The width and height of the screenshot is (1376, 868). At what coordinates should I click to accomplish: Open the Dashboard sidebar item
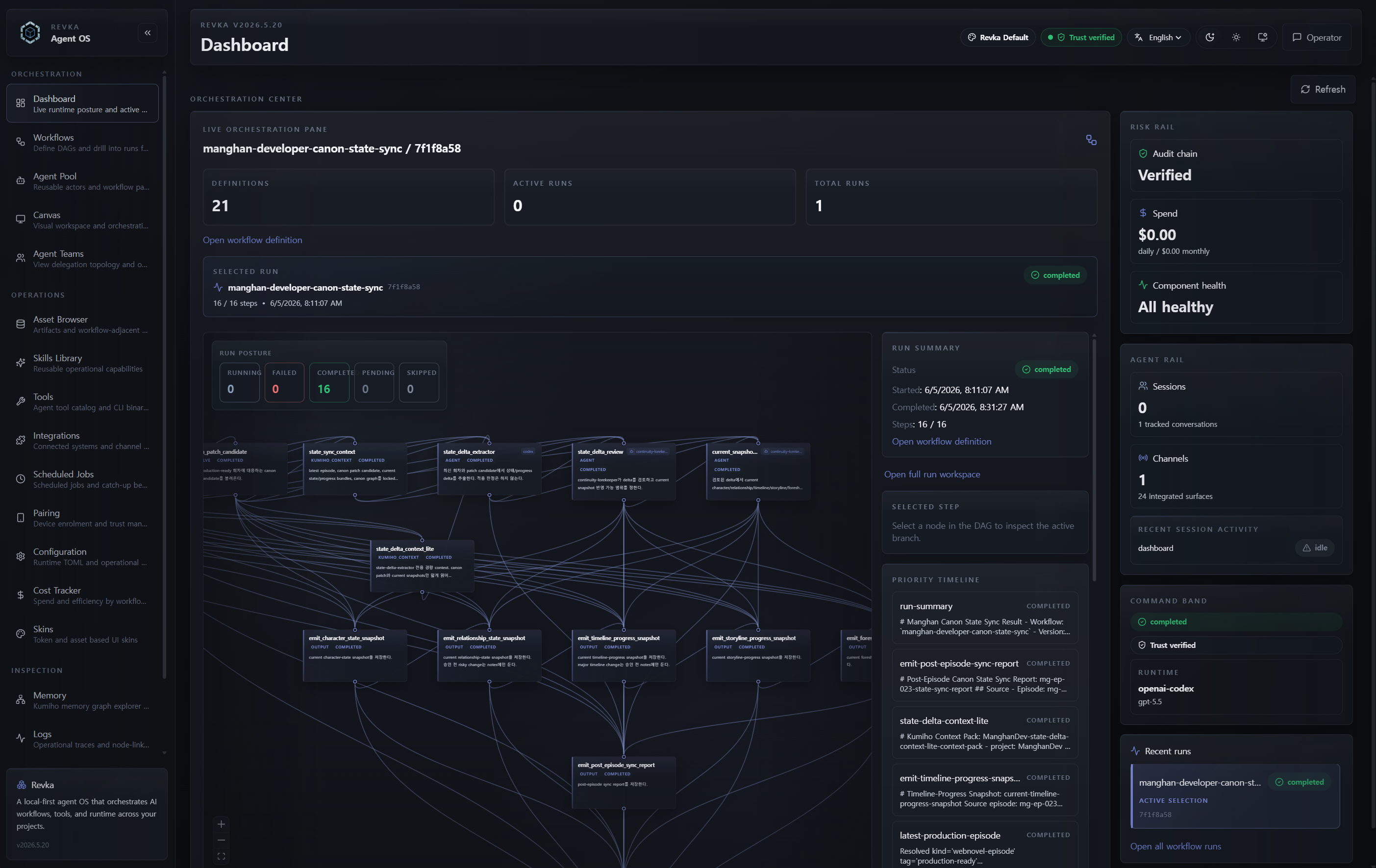(x=82, y=103)
